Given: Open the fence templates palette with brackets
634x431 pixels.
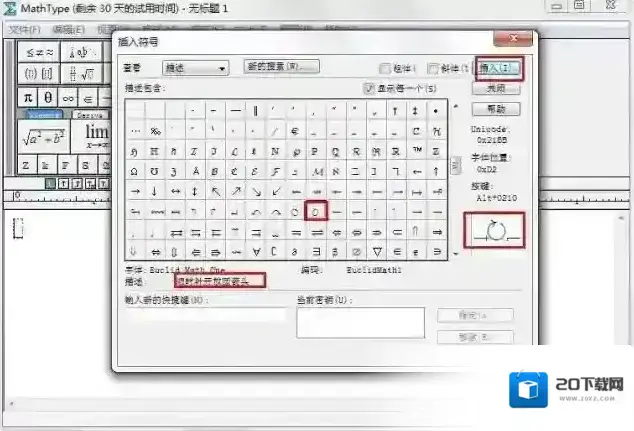Looking at the screenshot, I should [39, 74].
